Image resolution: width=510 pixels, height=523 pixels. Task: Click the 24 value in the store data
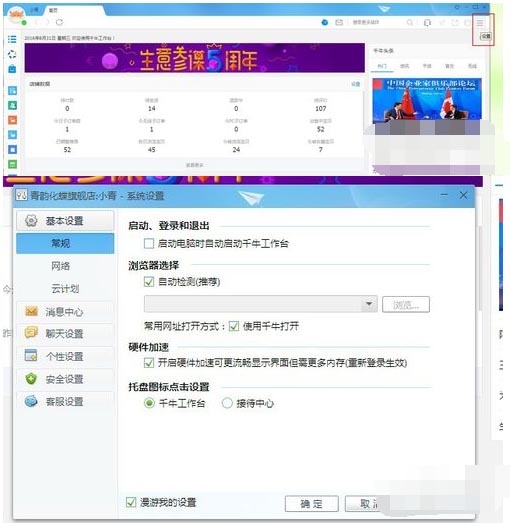pyautogui.click(x=236, y=149)
